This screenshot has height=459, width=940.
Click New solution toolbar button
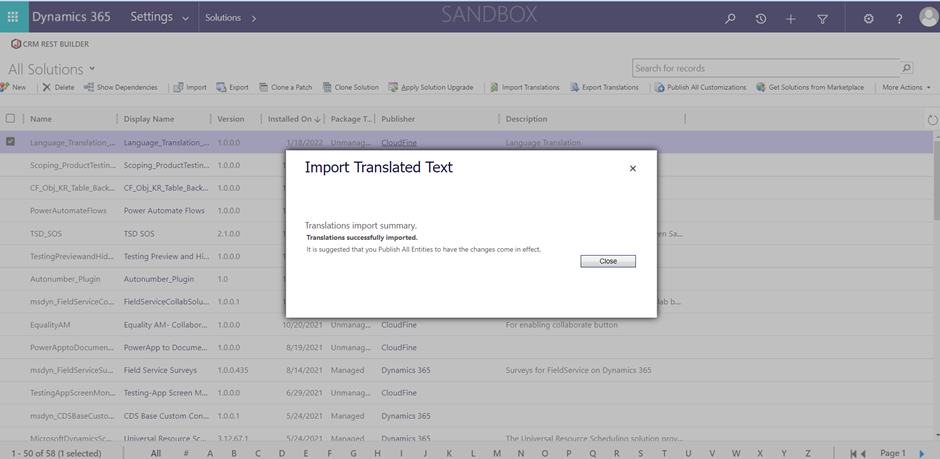13,87
